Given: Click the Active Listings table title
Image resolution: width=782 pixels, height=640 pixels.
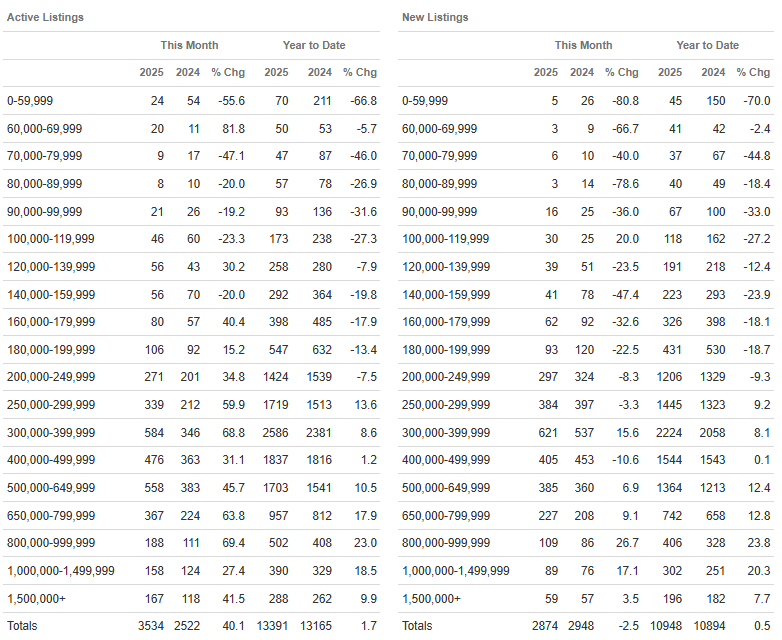Looking at the screenshot, I should click(45, 17).
